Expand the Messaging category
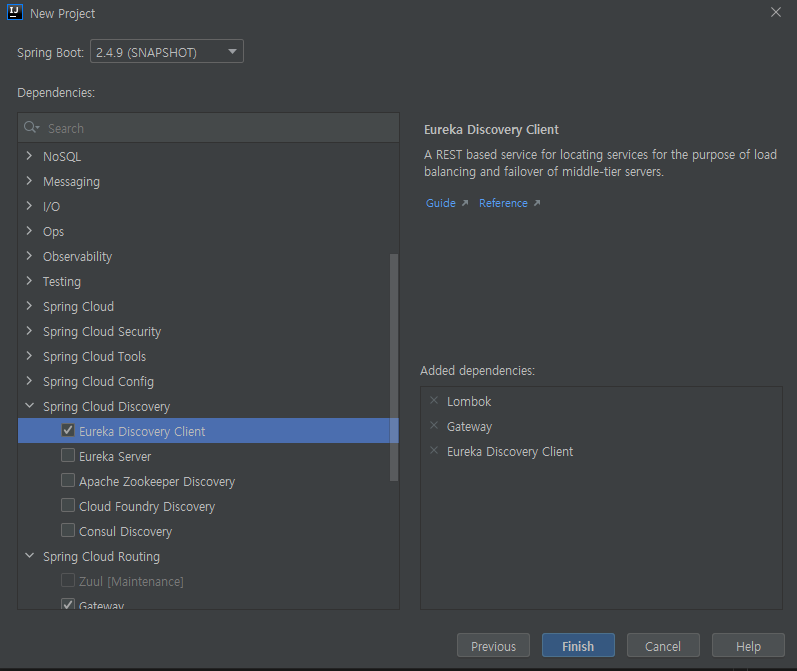 29,180
